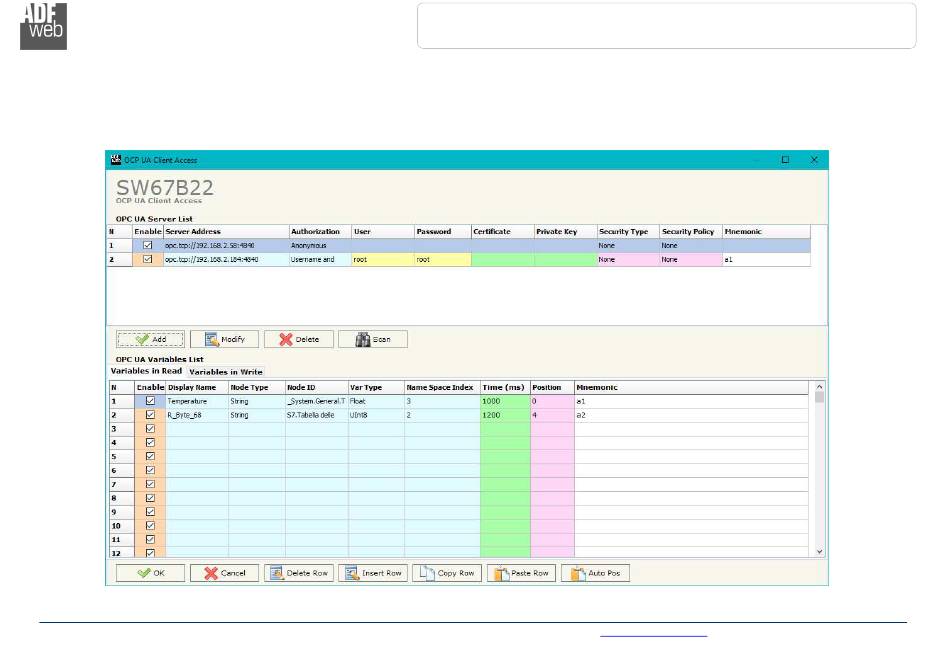Image resolution: width=950 pixels, height=654 pixels.
Task: Click the Auto Pos button
Action: pos(595,573)
